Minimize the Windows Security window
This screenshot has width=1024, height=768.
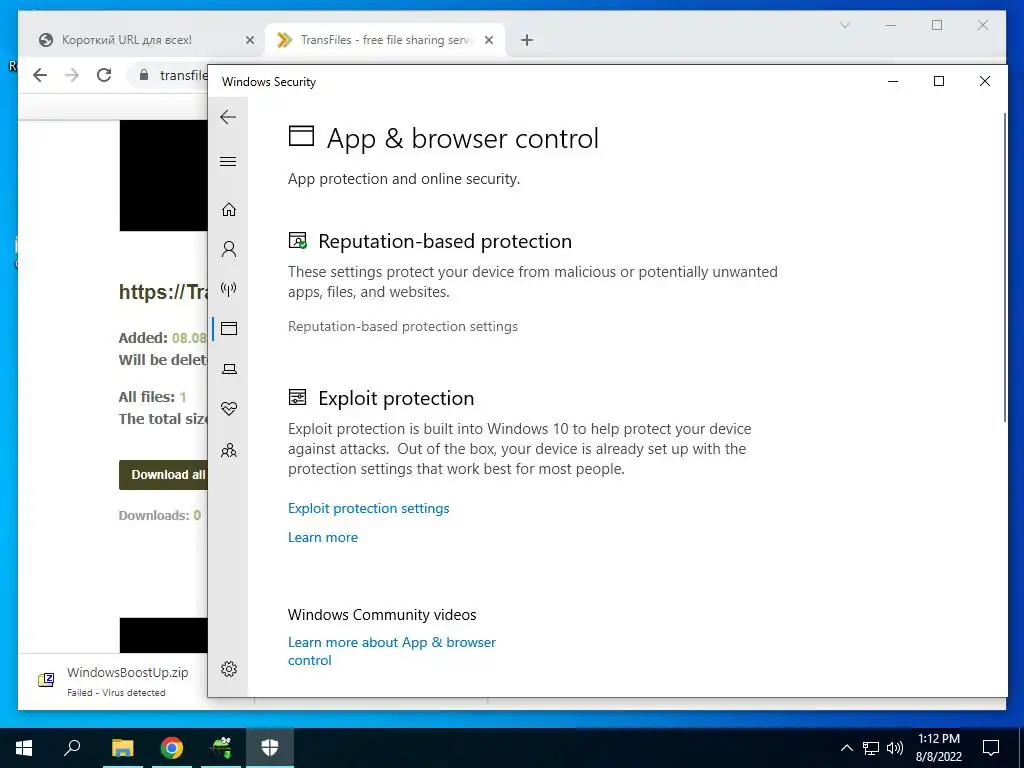coord(893,81)
